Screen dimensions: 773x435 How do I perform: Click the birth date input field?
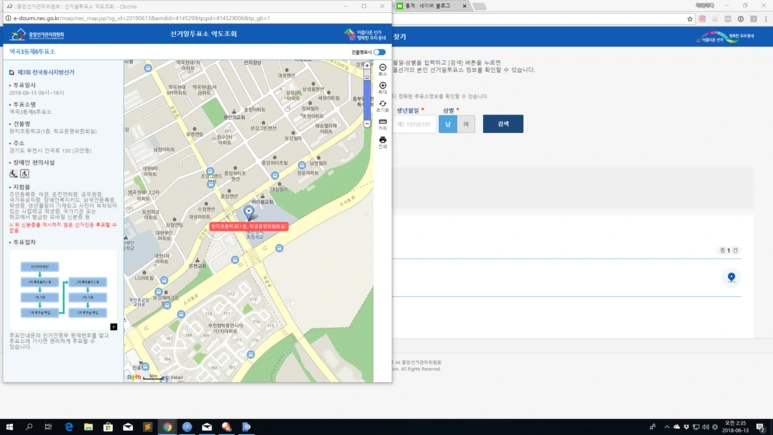coord(416,124)
